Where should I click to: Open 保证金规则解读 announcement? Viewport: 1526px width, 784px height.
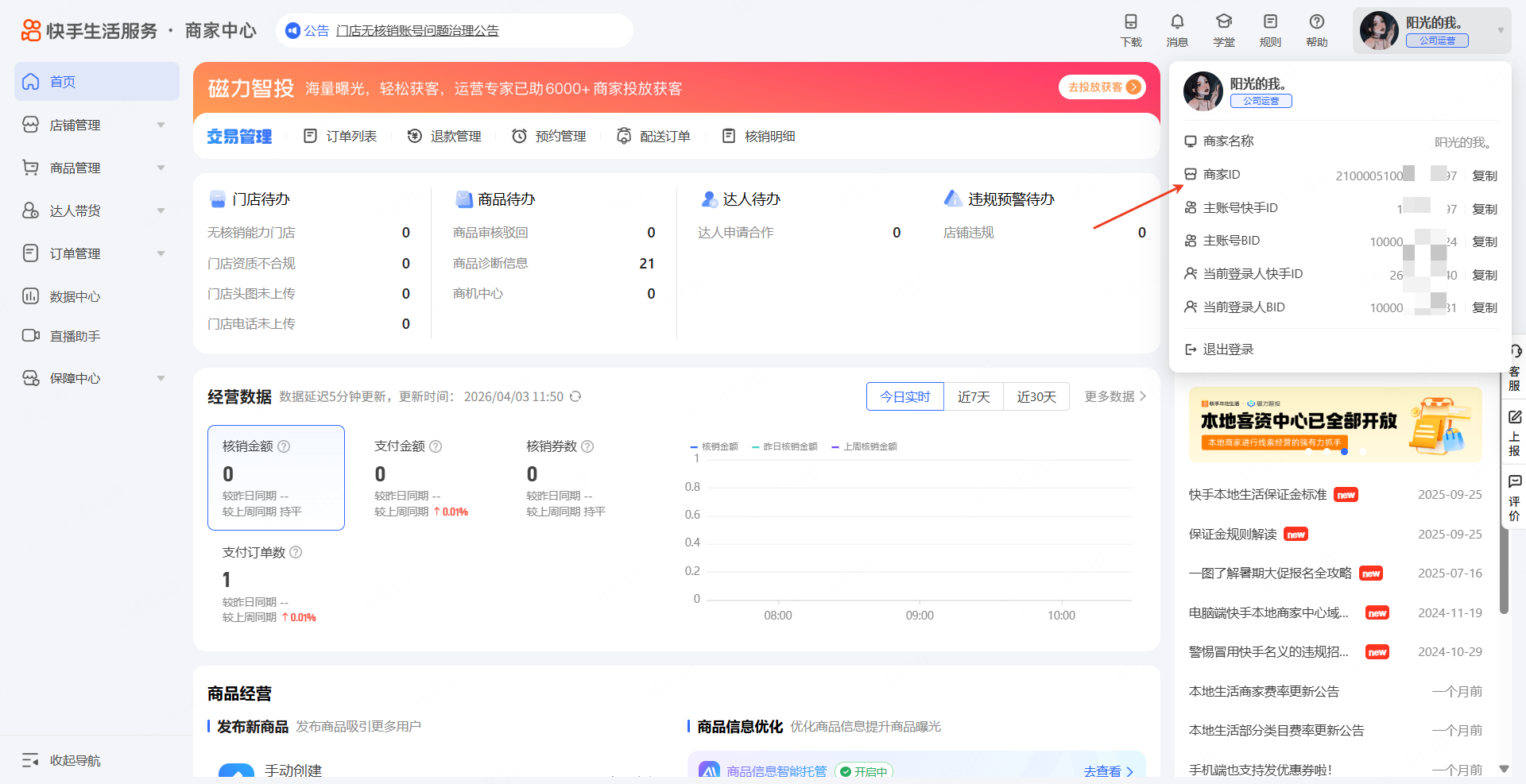click(1233, 535)
